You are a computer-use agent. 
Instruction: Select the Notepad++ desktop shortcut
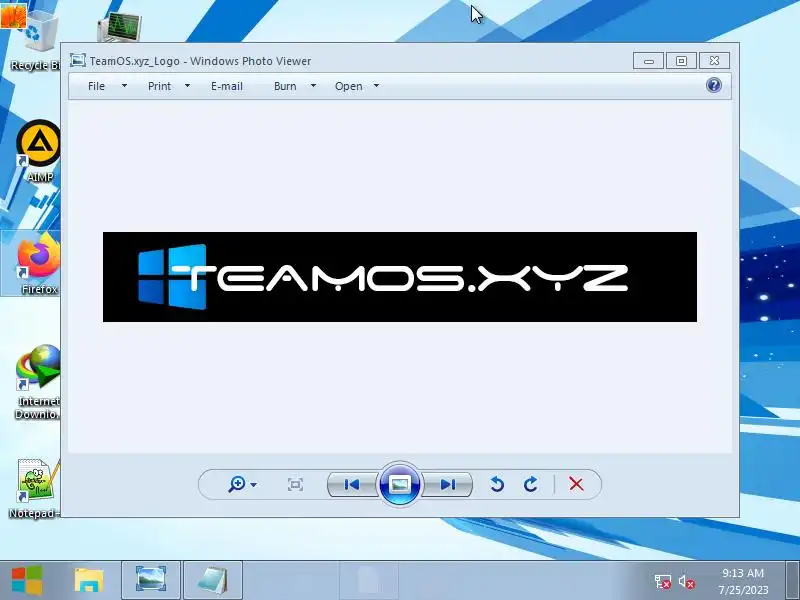pyautogui.click(x=35, y=488)
